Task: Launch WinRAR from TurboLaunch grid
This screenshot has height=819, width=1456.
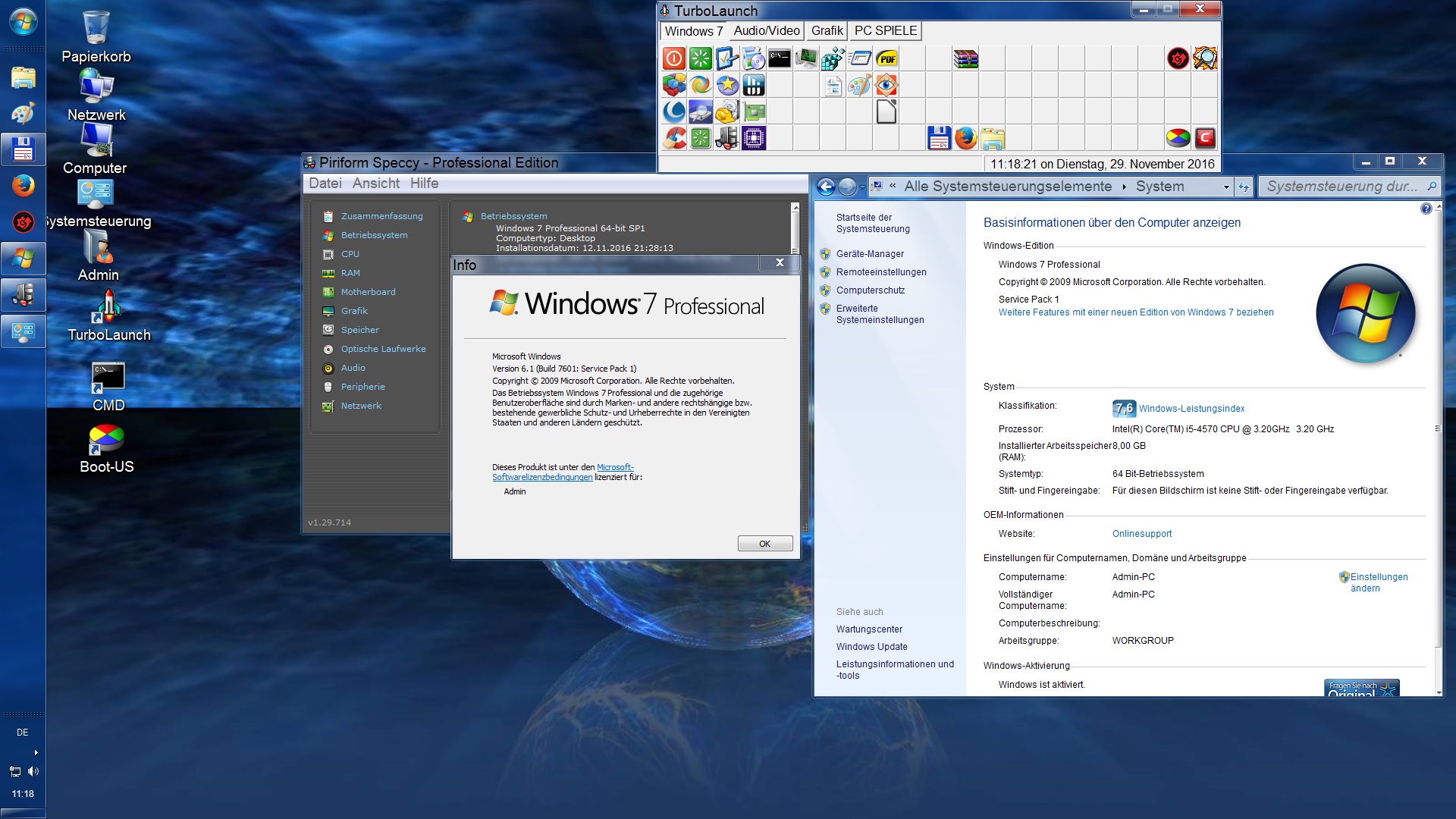Action: point(965,58)
